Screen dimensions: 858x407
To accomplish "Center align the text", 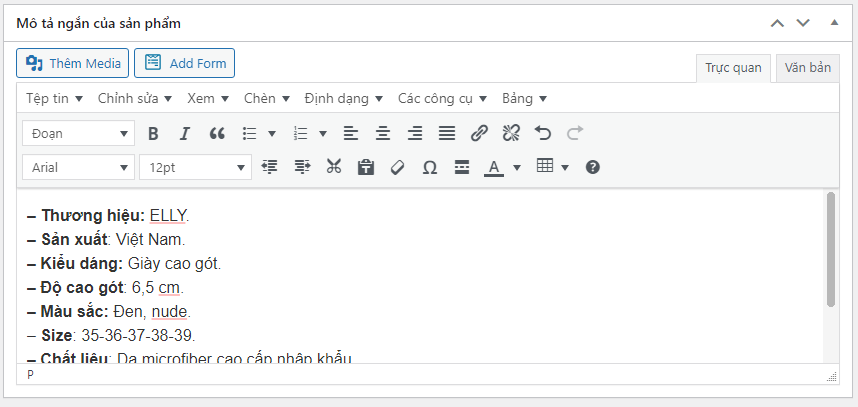I will point(383,133).
